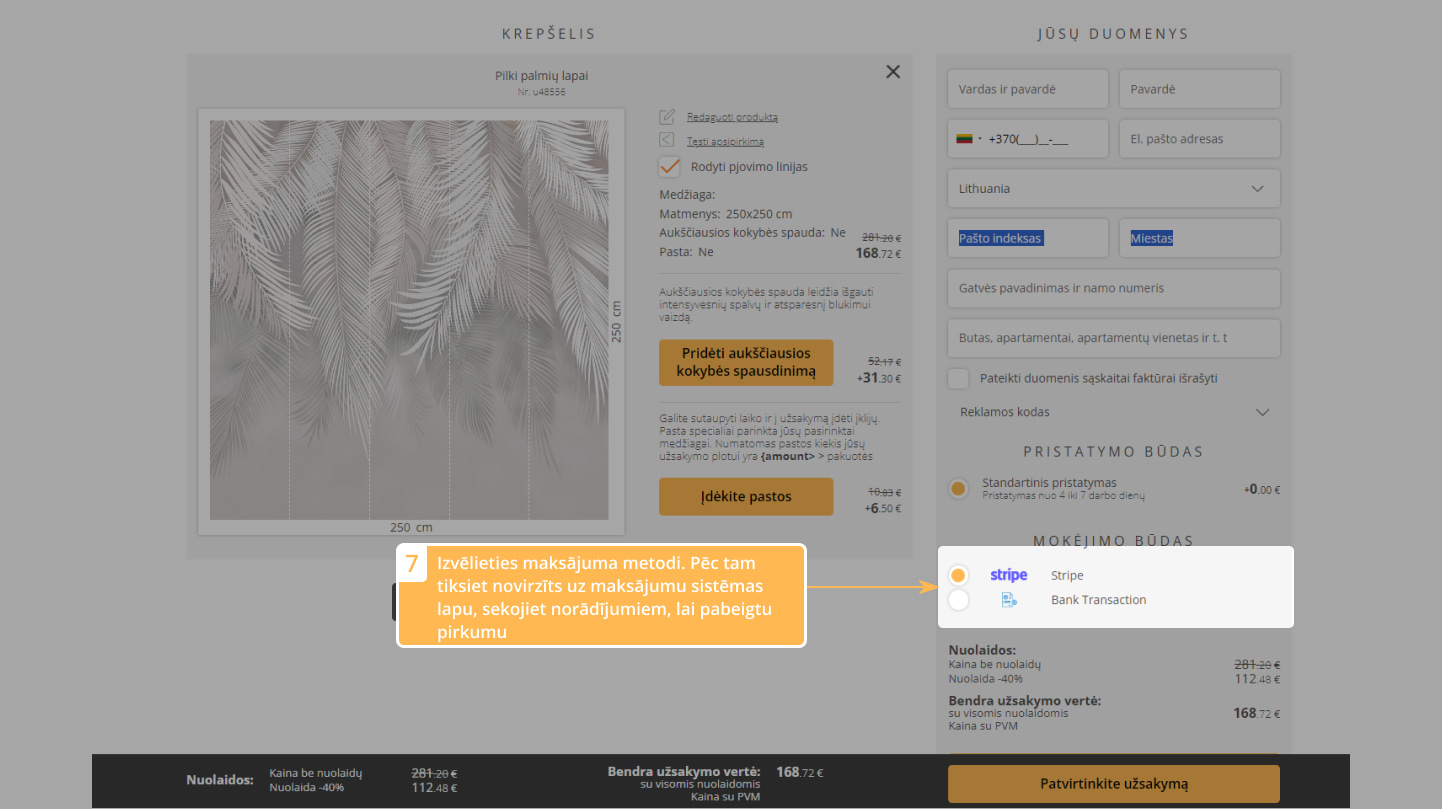Close the cart item with X icon

click(893, 72)
